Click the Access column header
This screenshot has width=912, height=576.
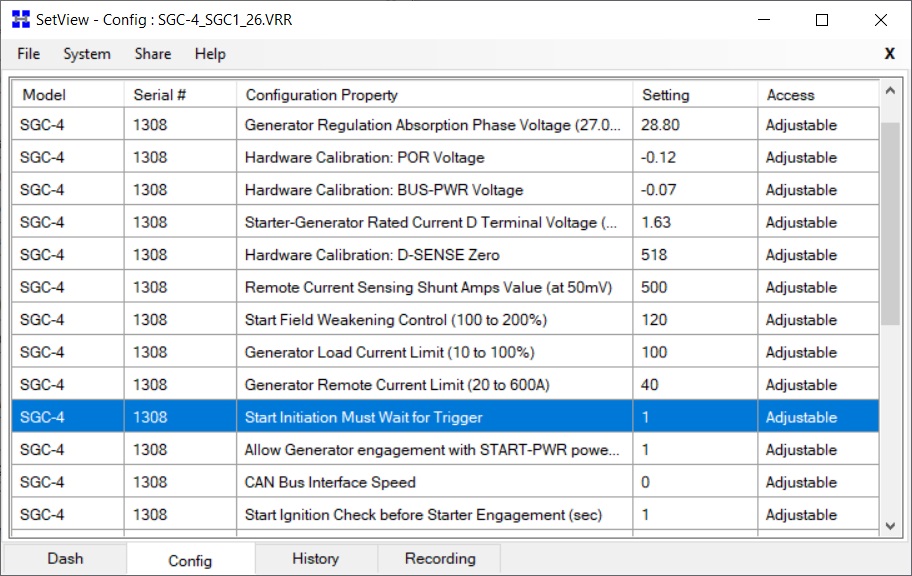point(790,95)
